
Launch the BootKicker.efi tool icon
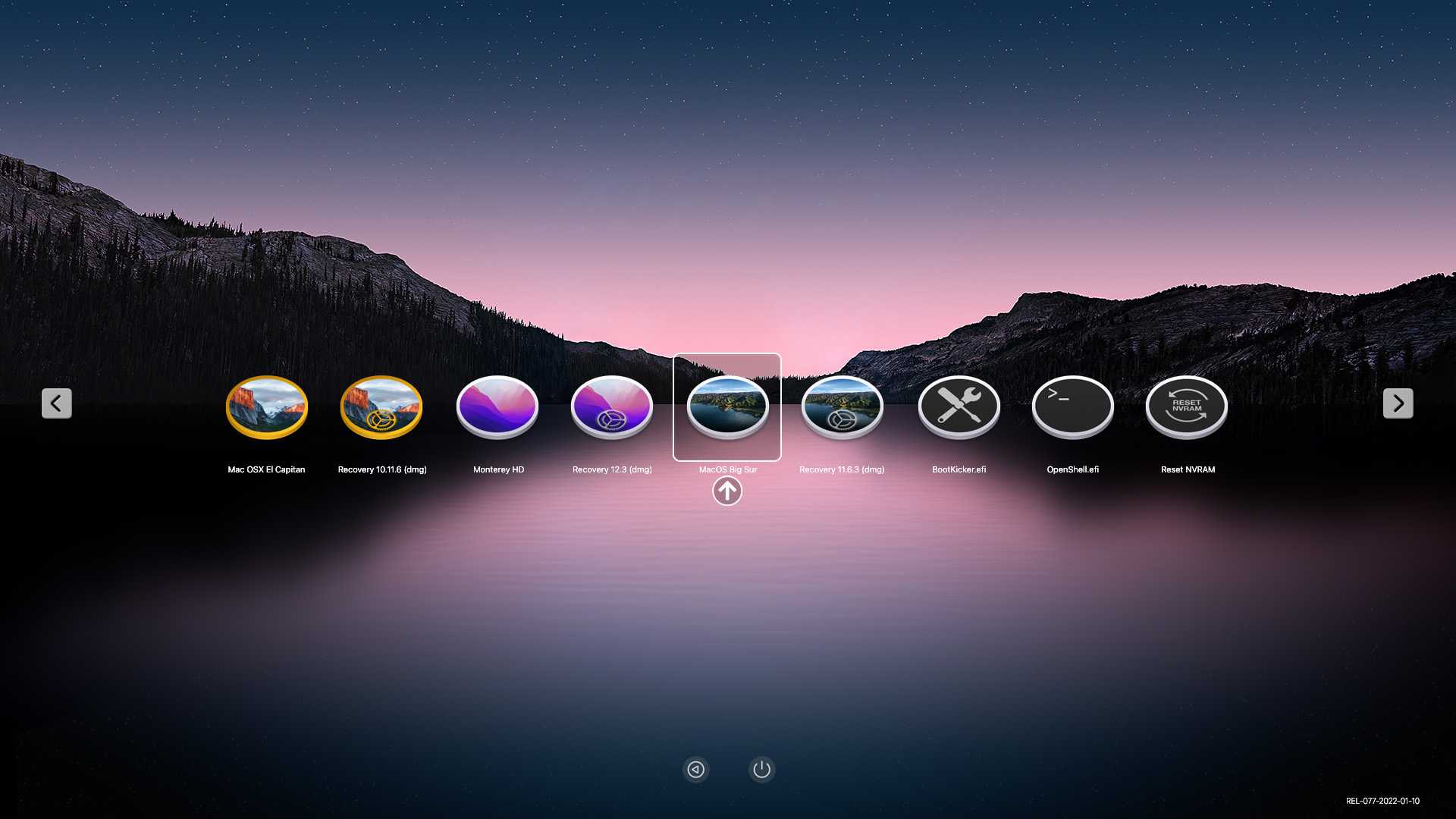[959, 407]
